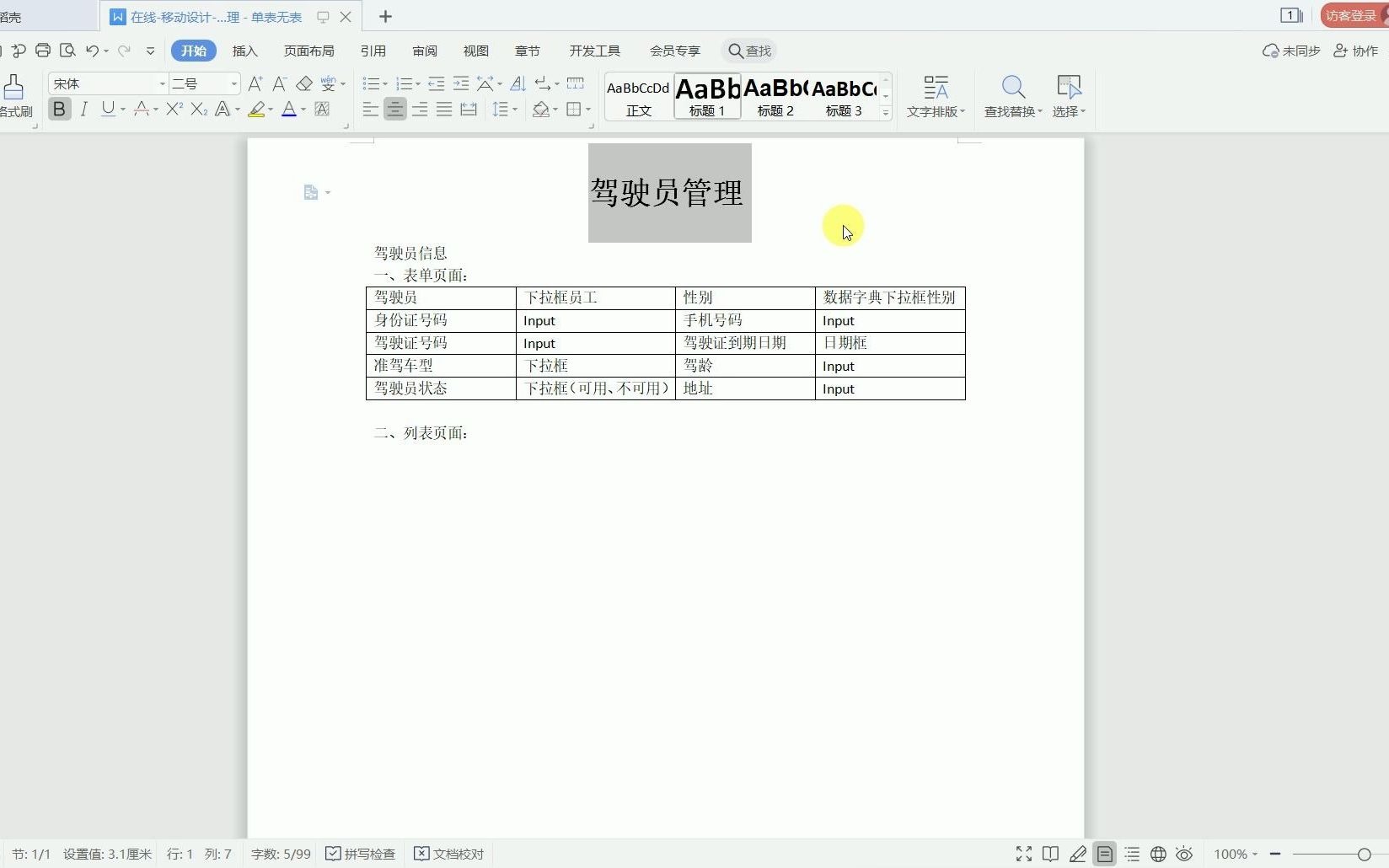Decrease font size with A- icon

[280, 83]
